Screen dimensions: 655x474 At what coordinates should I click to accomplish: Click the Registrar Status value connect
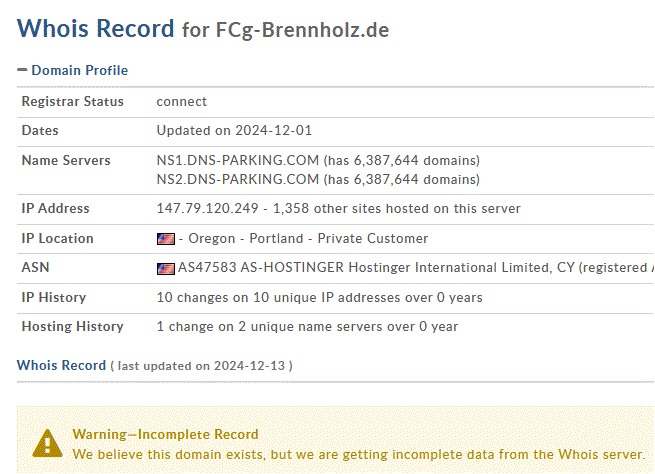pos(182,101)
